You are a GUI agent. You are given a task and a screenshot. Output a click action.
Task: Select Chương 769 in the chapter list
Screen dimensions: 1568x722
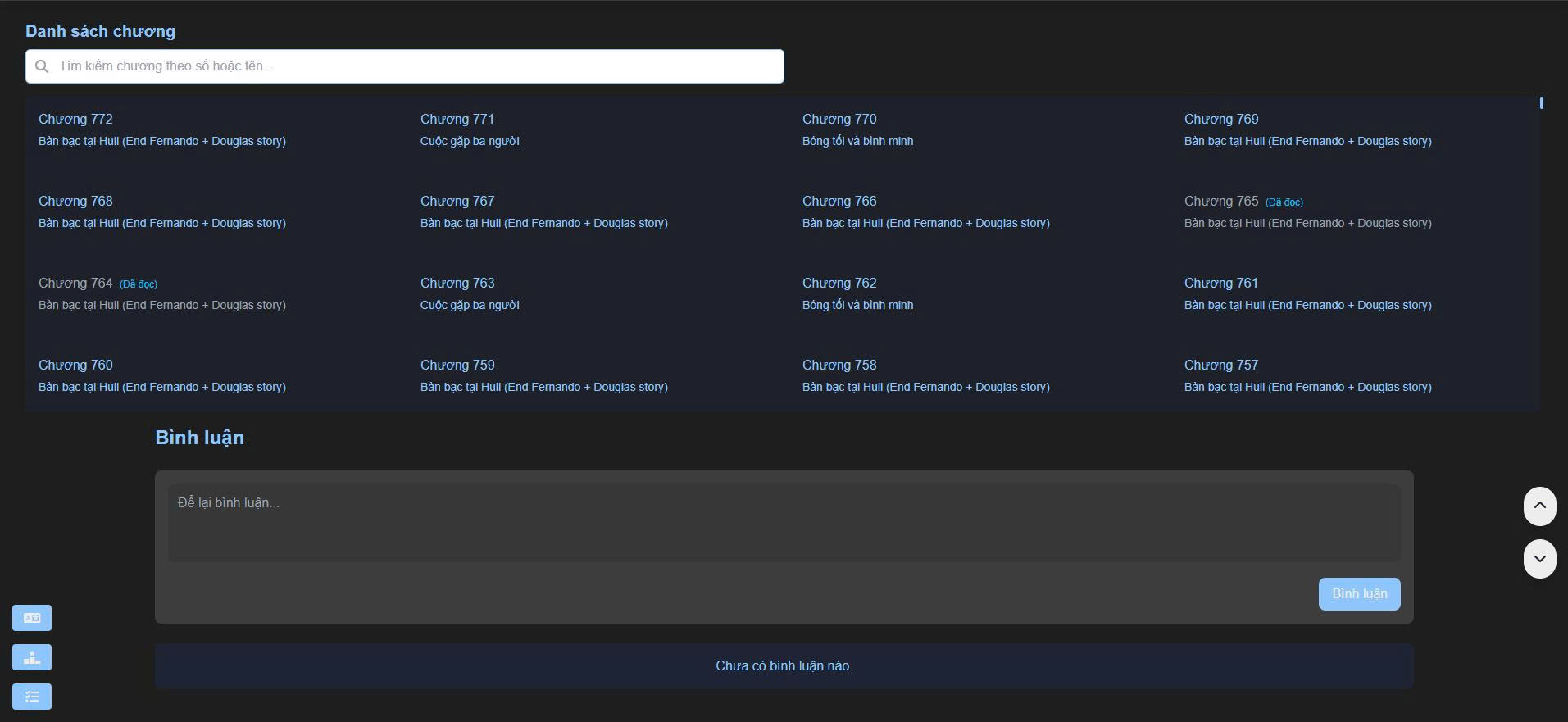1221,120
